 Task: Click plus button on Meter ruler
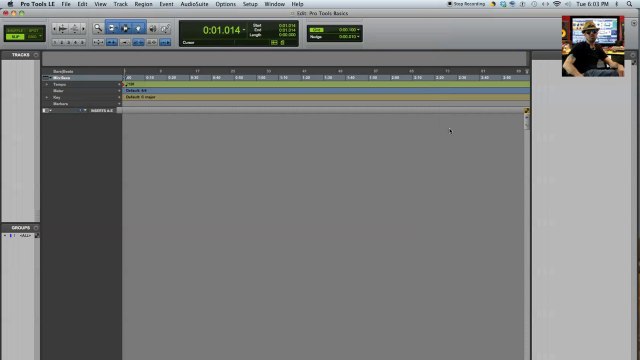pos(119,91)
